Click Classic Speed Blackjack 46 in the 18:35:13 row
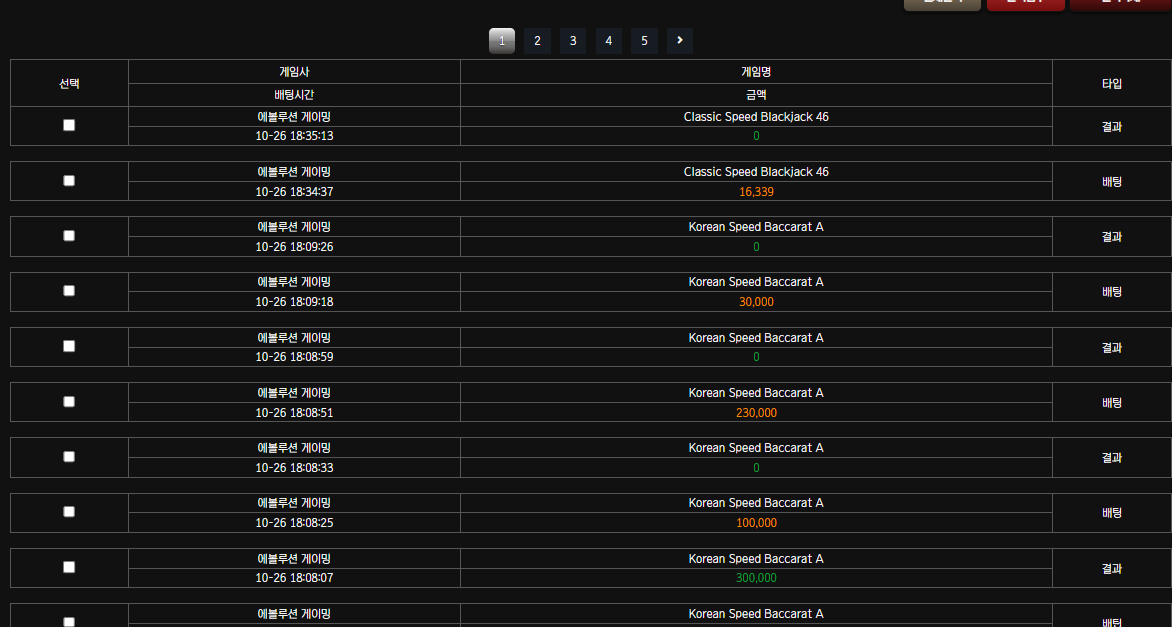The width and height of the screenshot is (1172, 627). tap(756, 117)
